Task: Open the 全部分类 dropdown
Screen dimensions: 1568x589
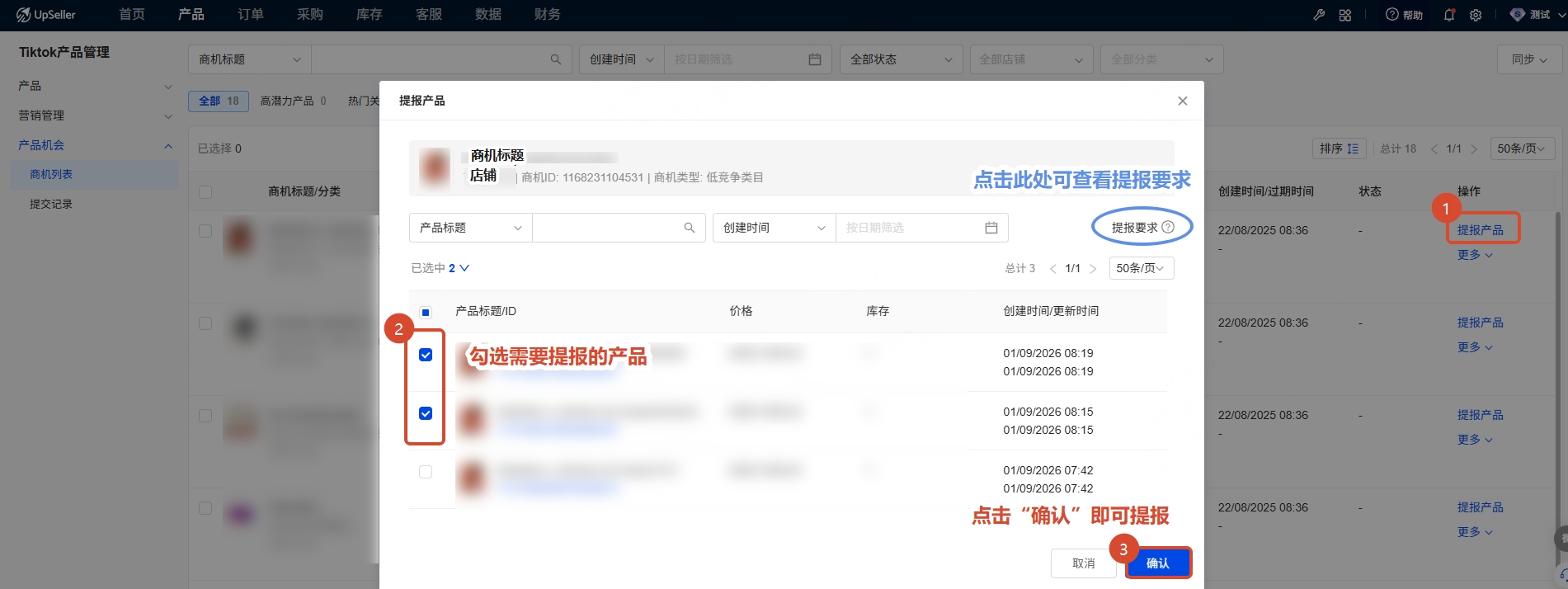Action: pos(1161,59)
